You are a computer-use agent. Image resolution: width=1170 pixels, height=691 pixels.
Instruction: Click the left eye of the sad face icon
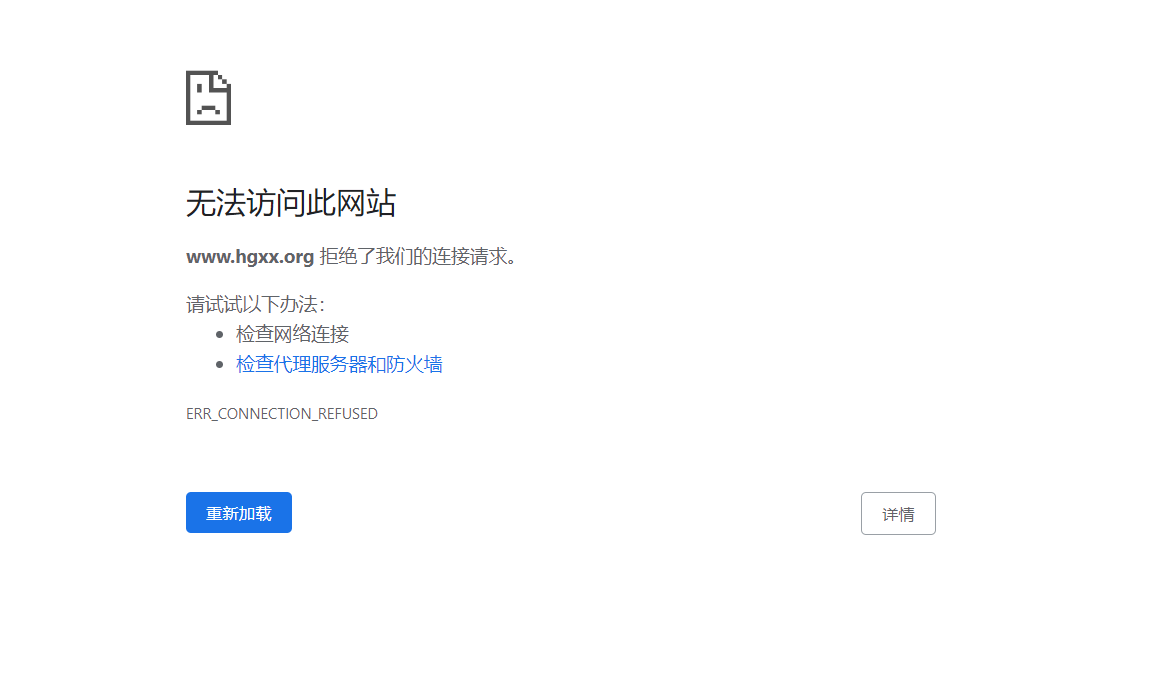(199, 90)
